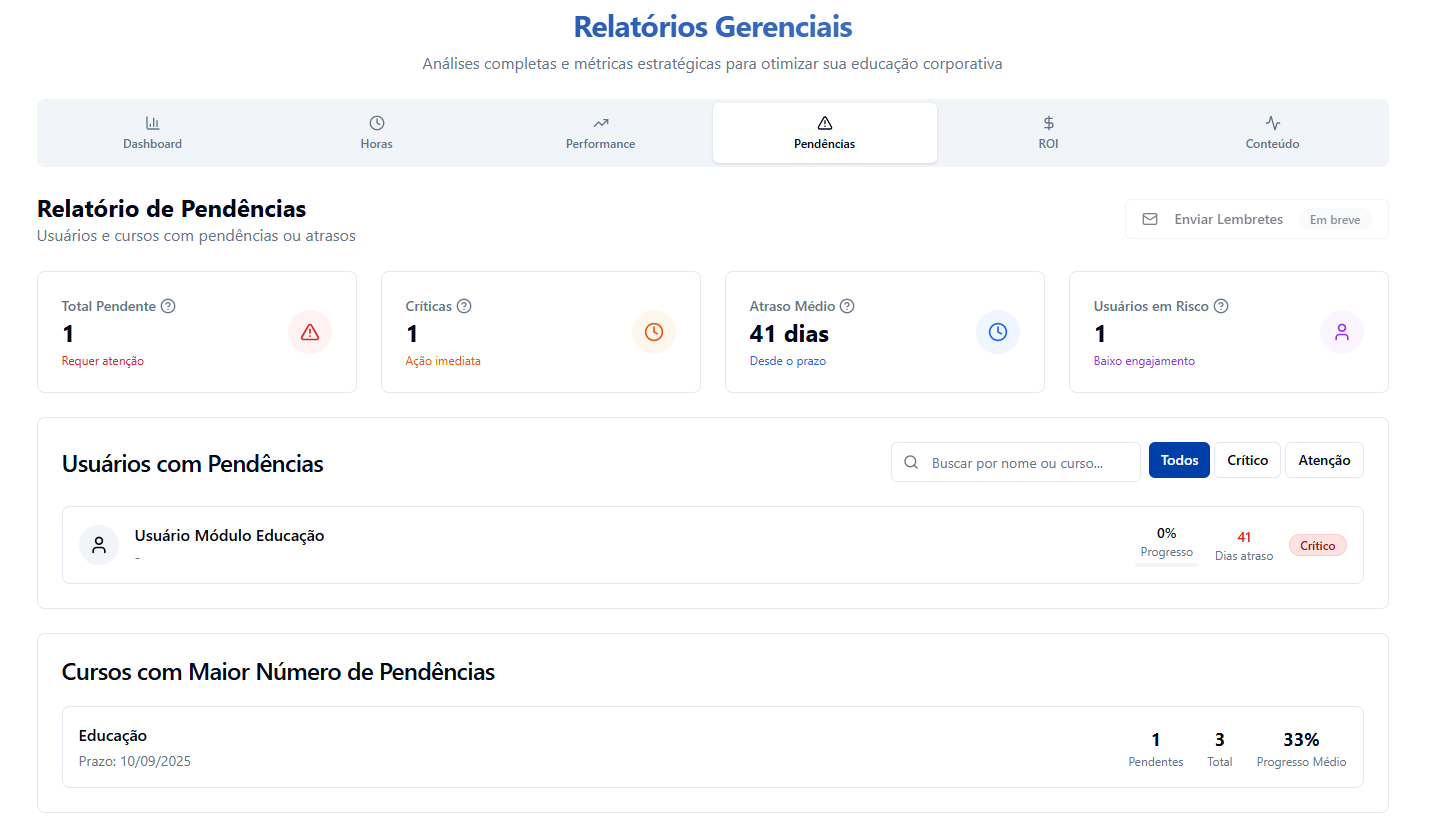
Task: Click the red warning triangle icon
Action: [310, 332]
